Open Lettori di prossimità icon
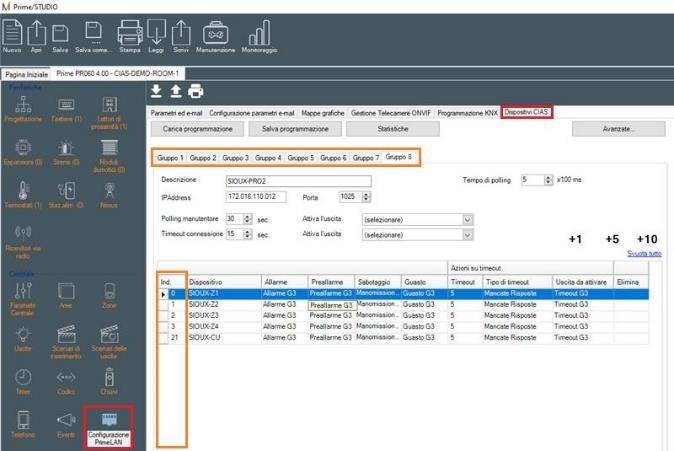This screenshot has width=674, height=451. point(109,104)
